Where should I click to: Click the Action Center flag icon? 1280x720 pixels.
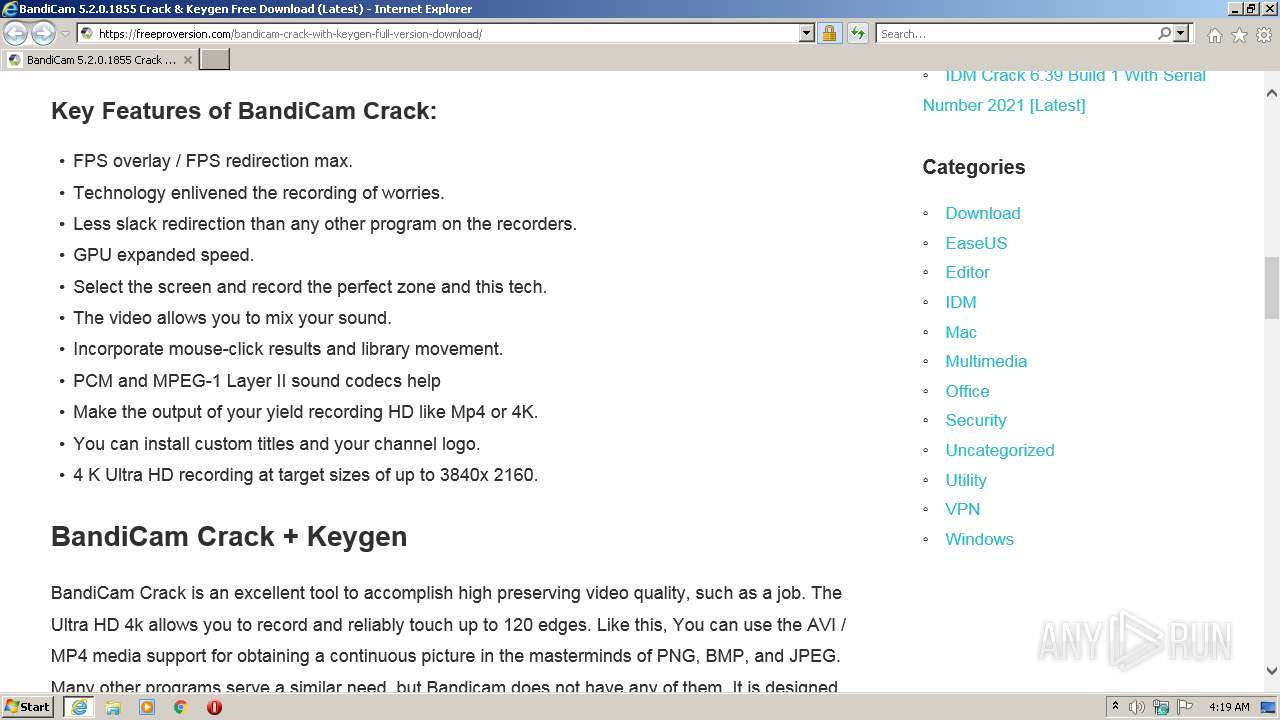1185,707
